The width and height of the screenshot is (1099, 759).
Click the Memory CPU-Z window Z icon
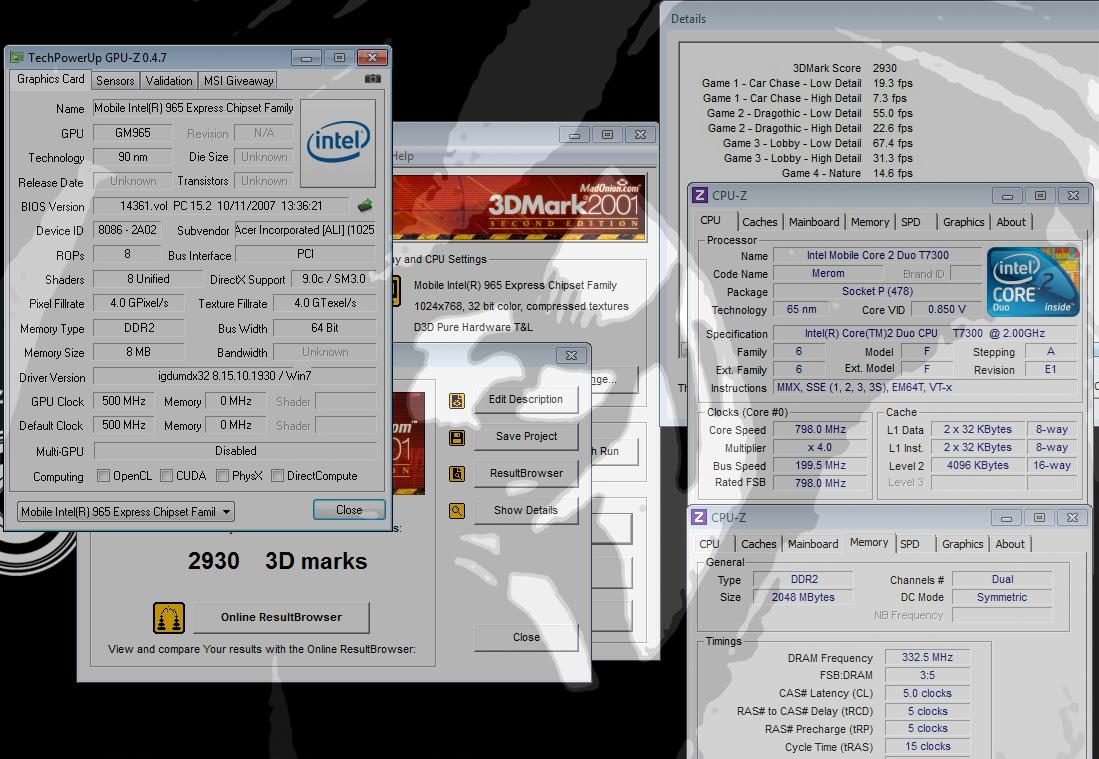pyautogui.click(x=699, y=517)
